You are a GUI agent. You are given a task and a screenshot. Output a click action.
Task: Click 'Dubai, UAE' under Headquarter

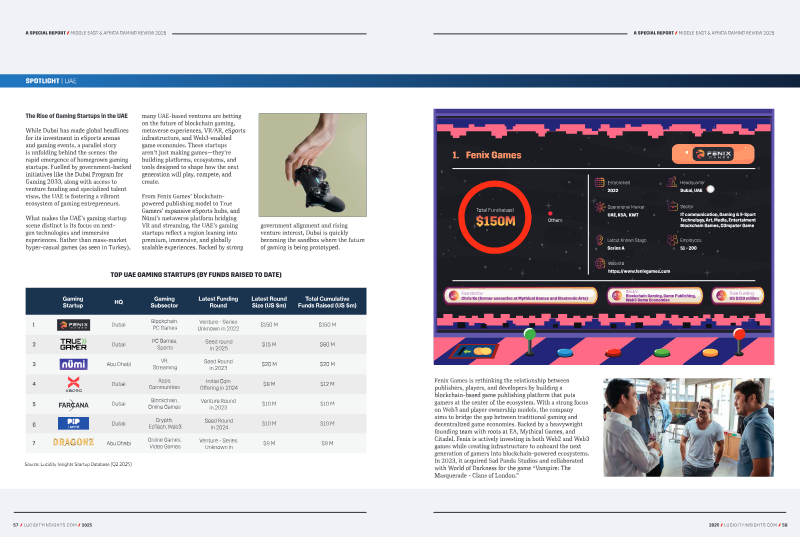coord(691,190)
